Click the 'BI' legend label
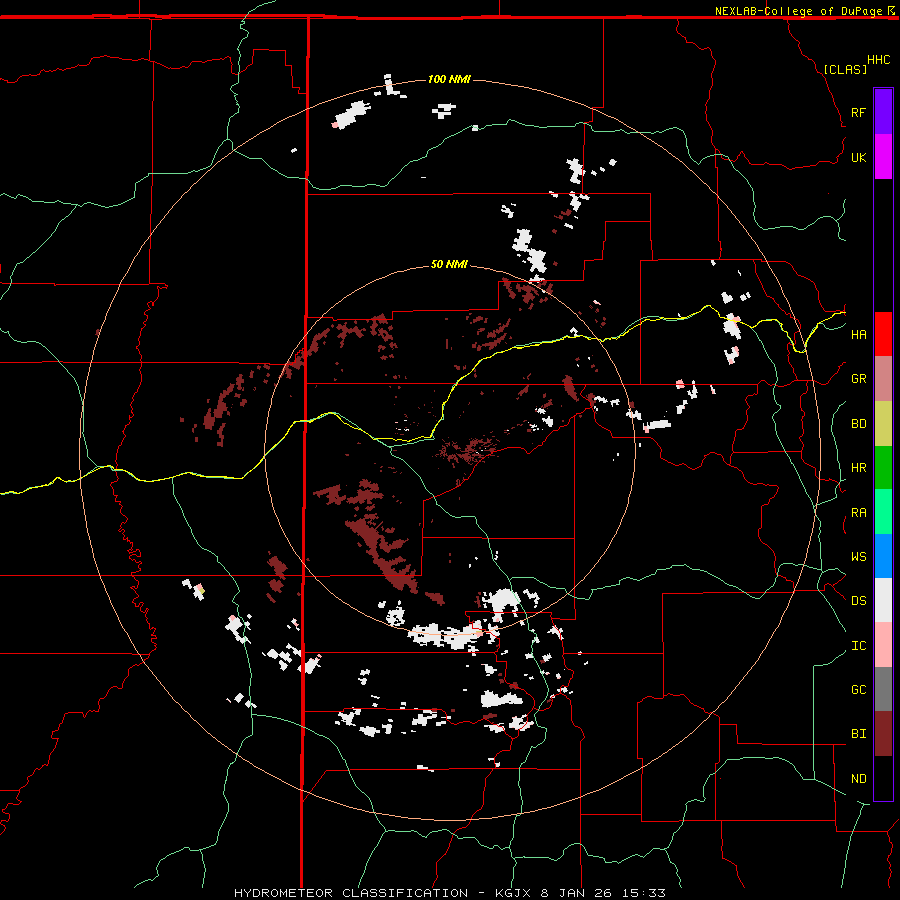The width and height of the screenshot is (900, 900). pyautogui.click(x=858, y=734)
